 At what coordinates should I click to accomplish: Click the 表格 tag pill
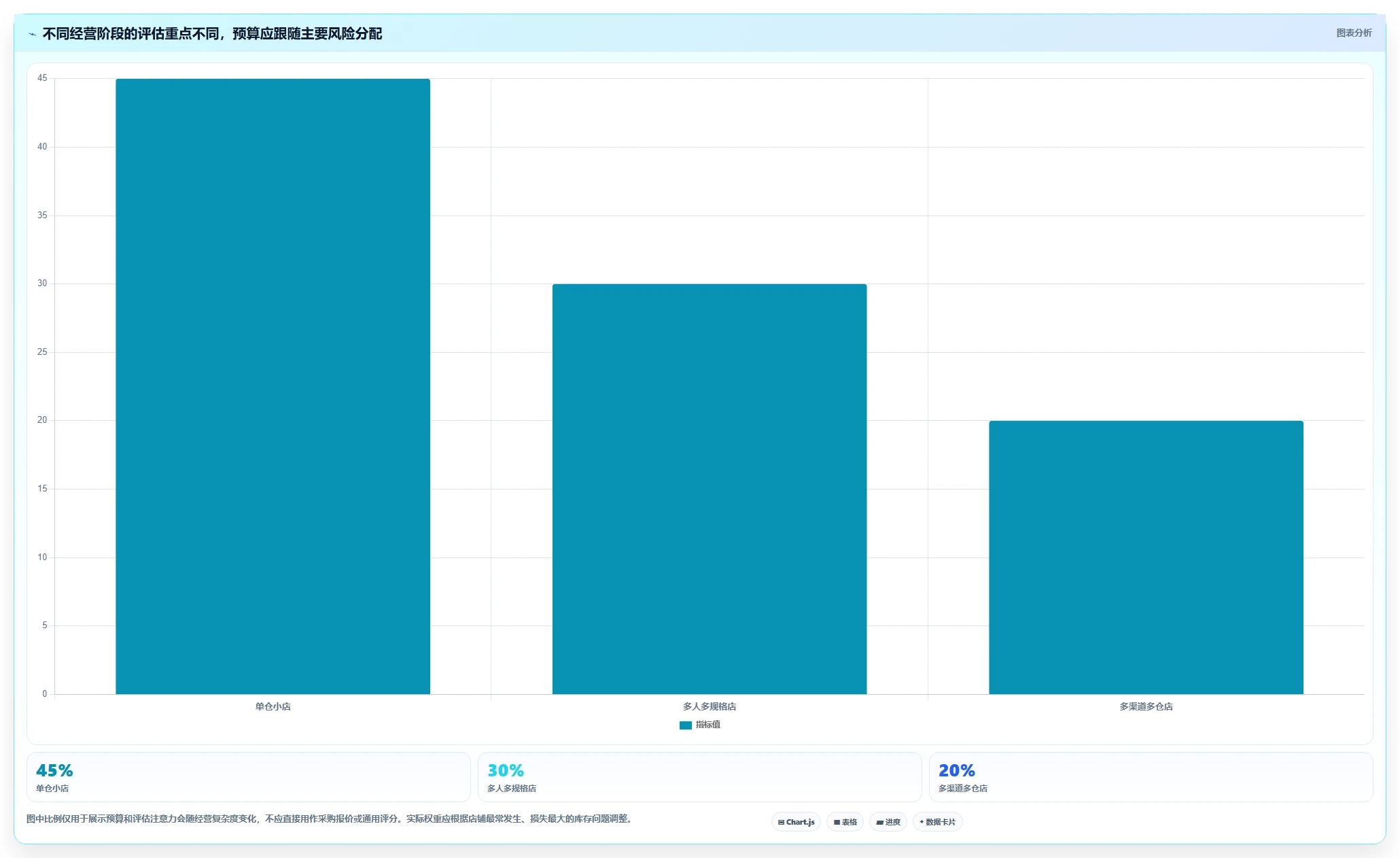[845, 822]
